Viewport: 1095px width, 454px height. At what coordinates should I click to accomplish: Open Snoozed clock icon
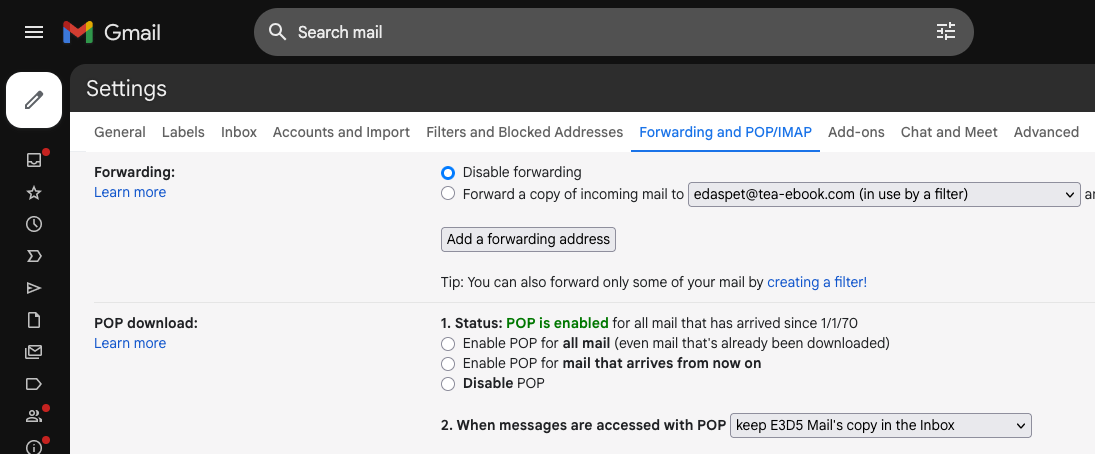34,224
